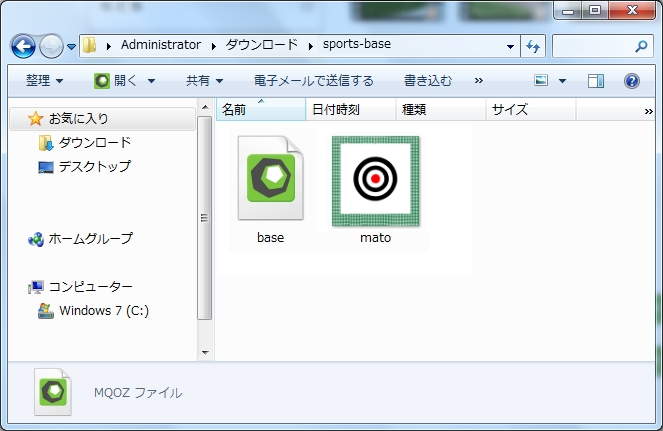
Task: Click the forward navigation arrow button
Action: click(x=51, y=46)
